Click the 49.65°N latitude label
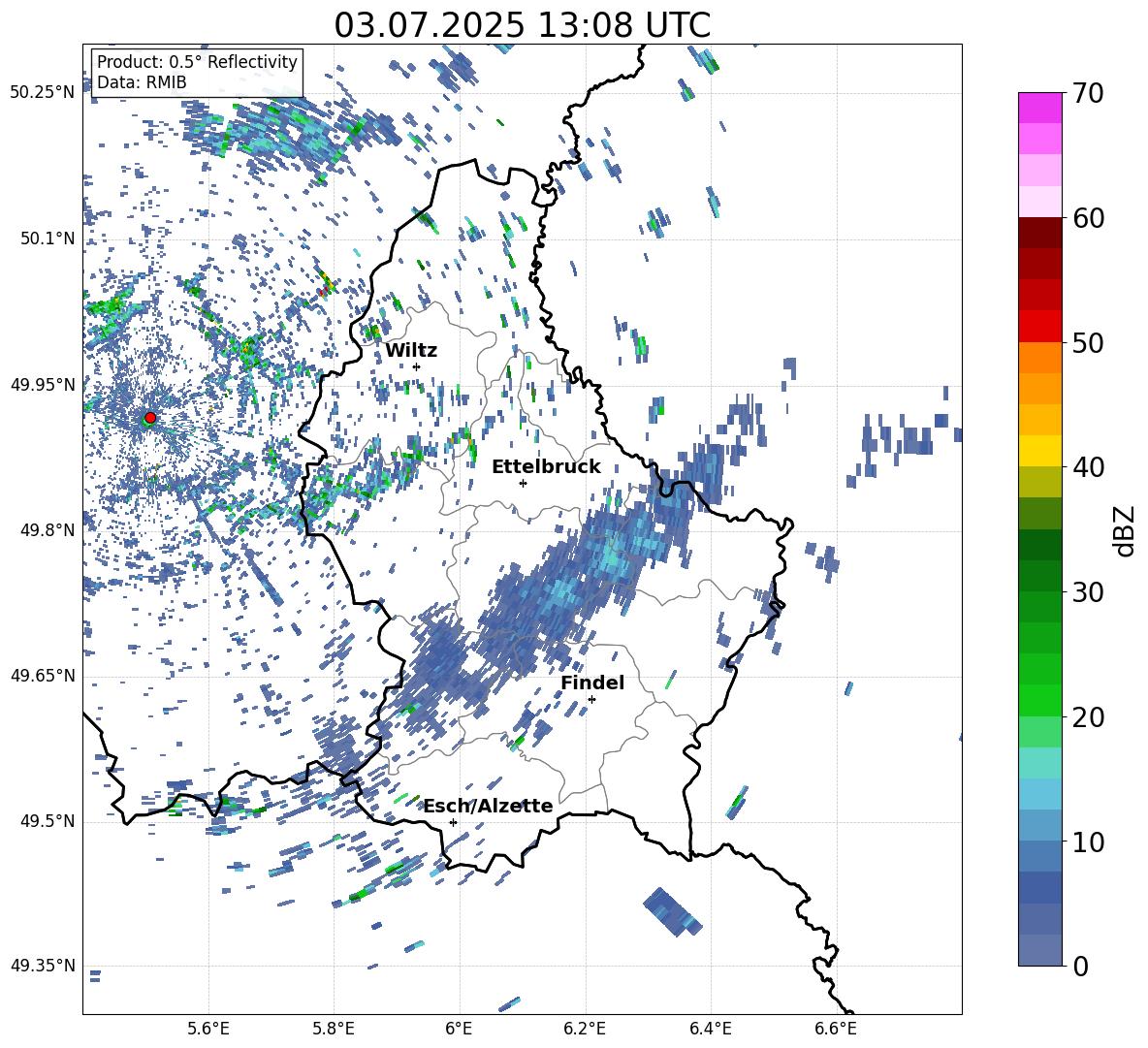The height and width of the screenshot is (1048, 1148). click(x=43, y=676)
